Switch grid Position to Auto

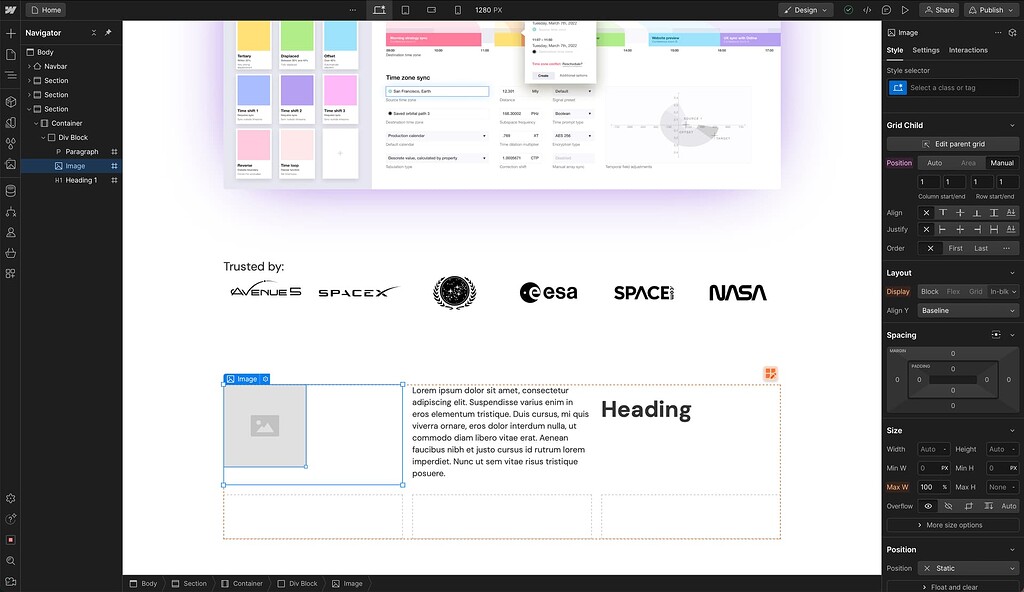coord(935,162)
